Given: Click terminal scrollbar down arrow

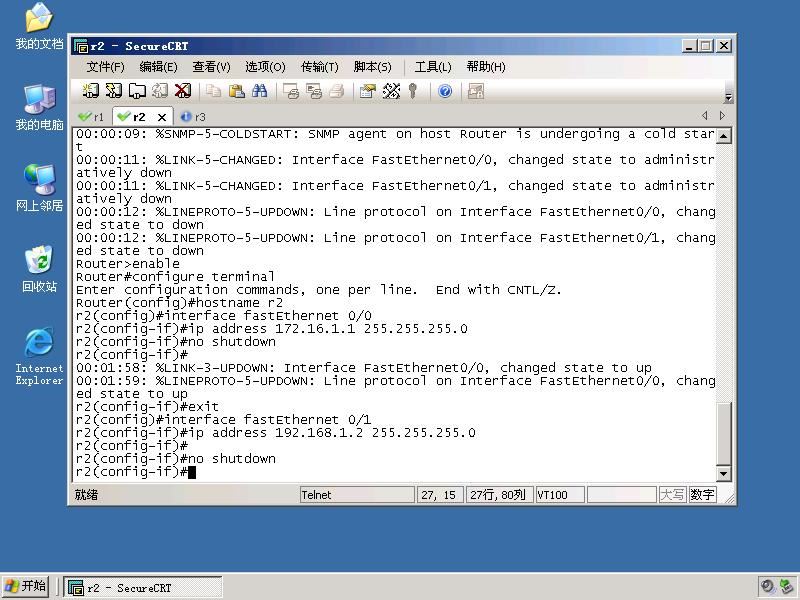Looking at the screenshot, I should pos(723,473).
